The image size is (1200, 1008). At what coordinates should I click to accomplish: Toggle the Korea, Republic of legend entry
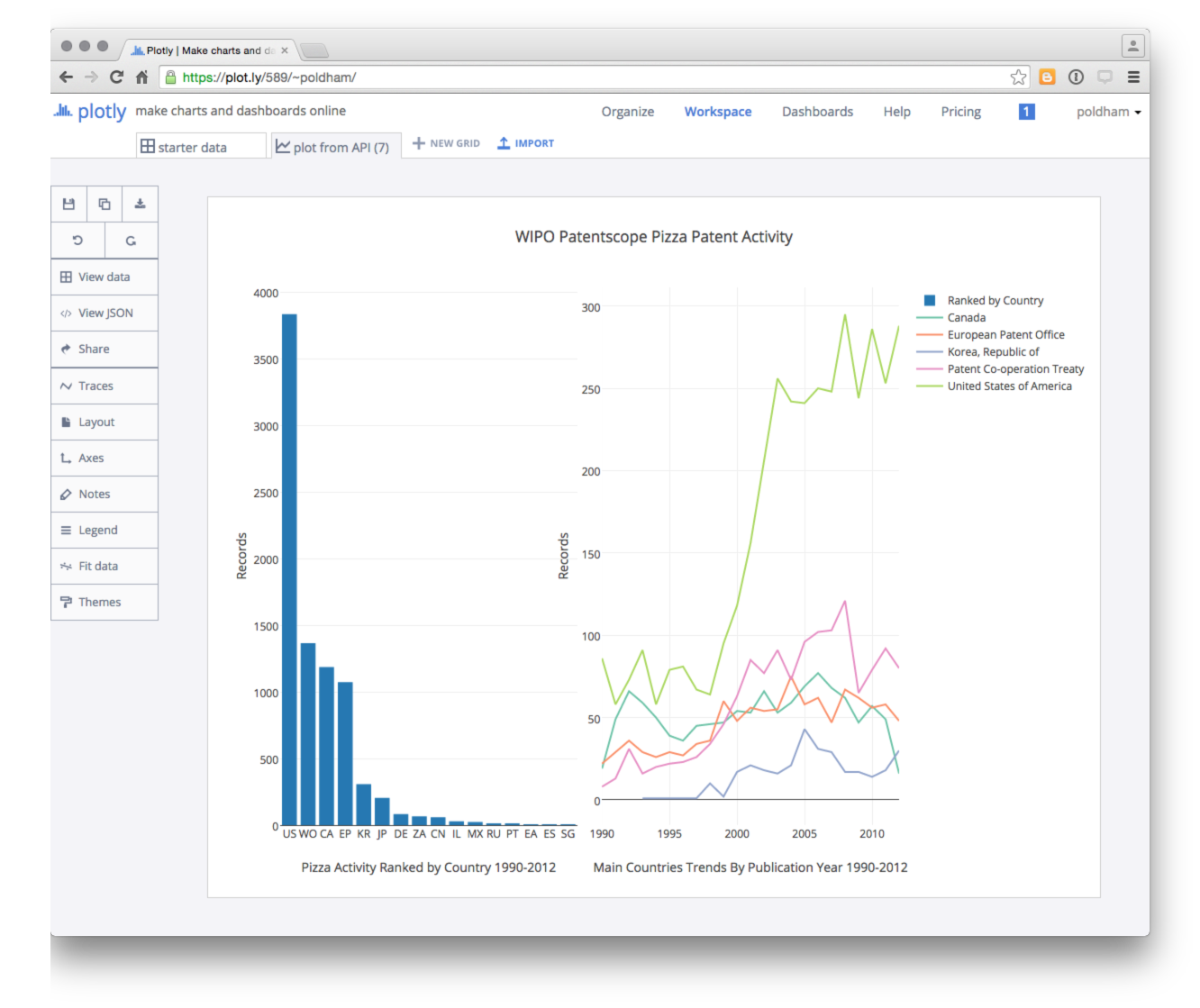tap(993, 351)
